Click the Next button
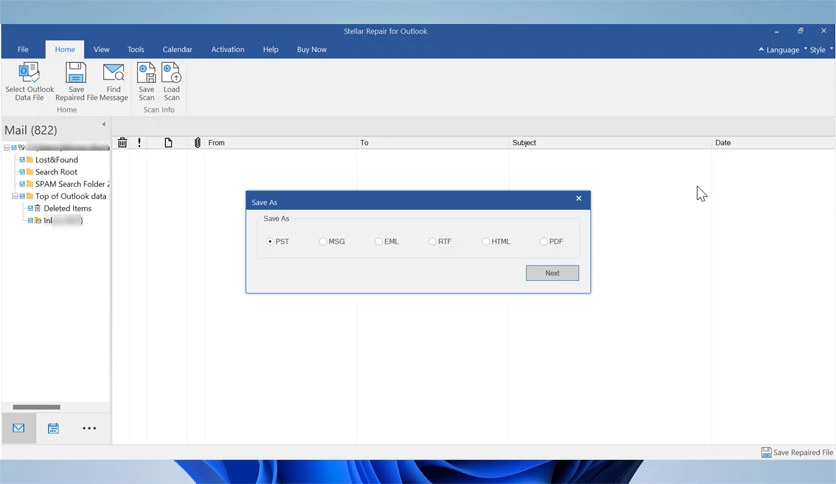 (552, 273)
